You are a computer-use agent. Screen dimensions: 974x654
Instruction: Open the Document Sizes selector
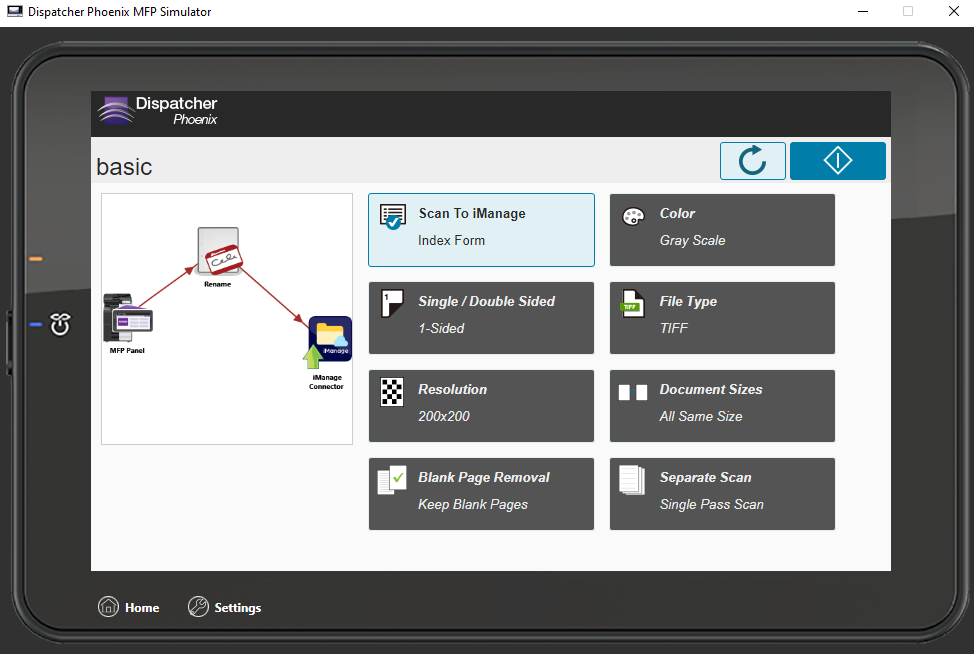[x=722, y=406]
